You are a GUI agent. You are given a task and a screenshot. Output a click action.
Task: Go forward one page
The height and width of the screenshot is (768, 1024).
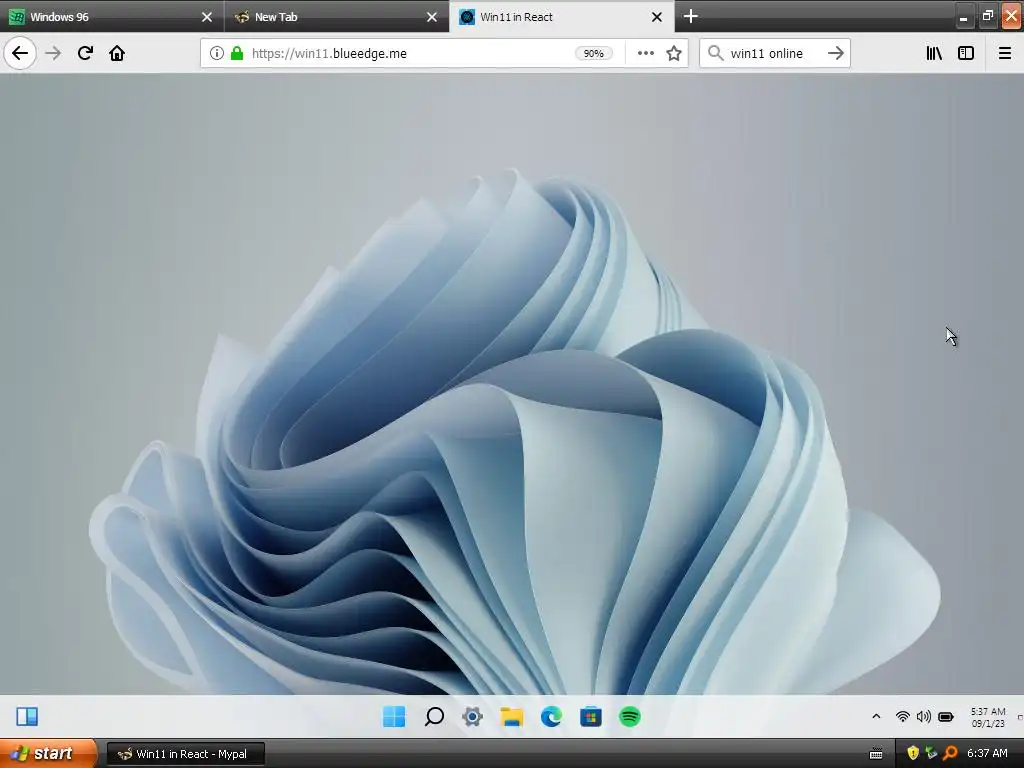(x=53, y=53)
